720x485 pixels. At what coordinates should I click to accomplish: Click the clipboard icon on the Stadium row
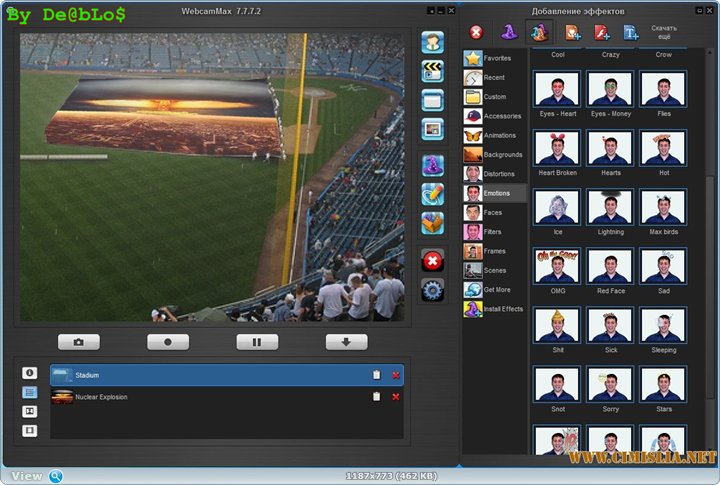(x=376, y=375)
